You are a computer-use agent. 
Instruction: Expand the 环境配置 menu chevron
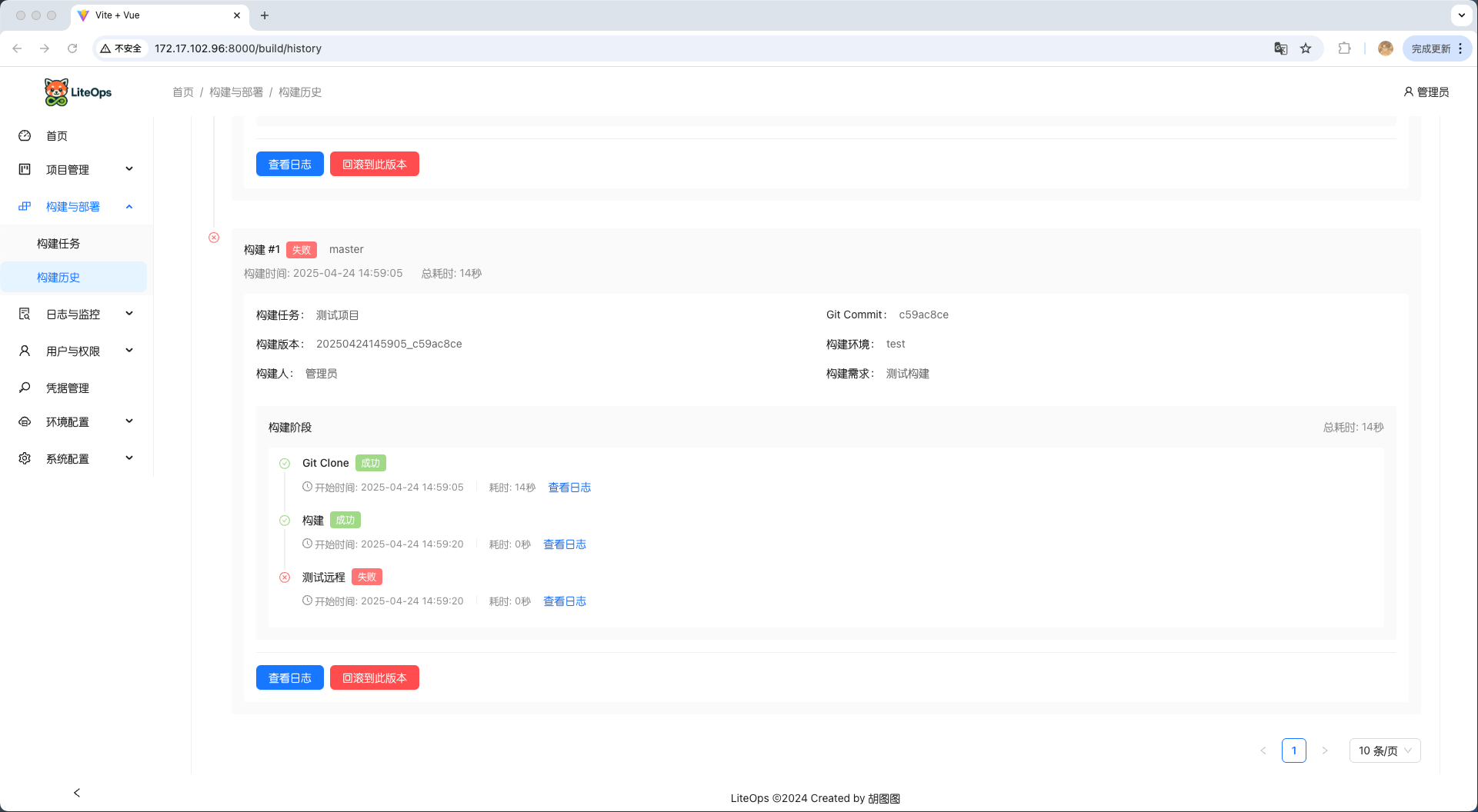tap(129, 421)
